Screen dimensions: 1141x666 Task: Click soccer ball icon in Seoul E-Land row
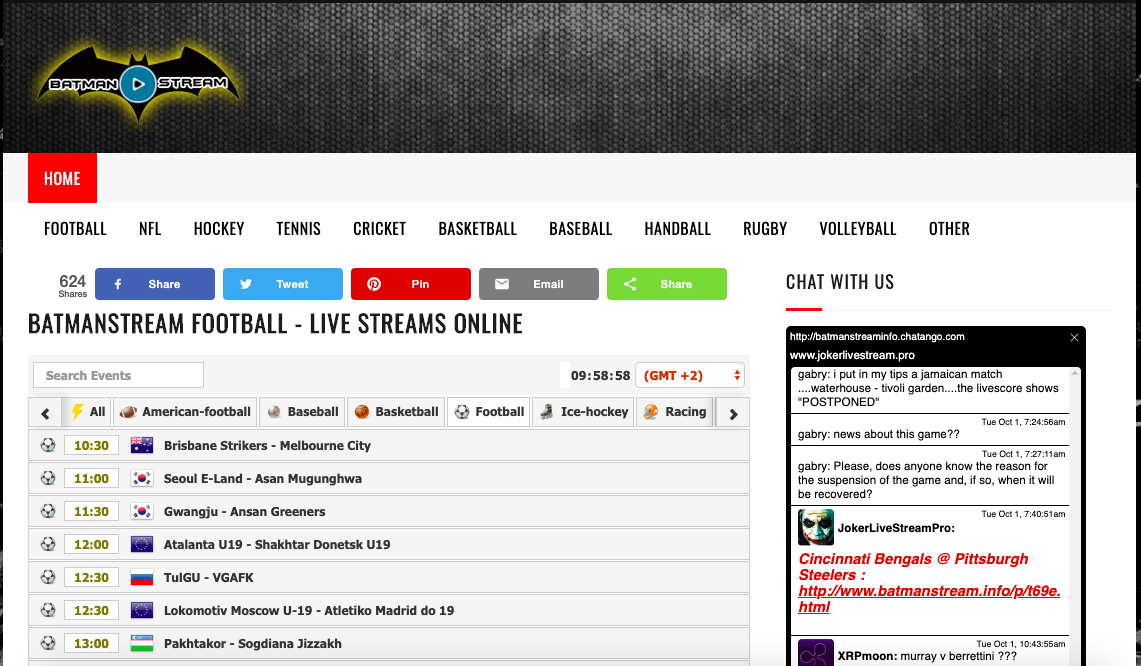48,477
